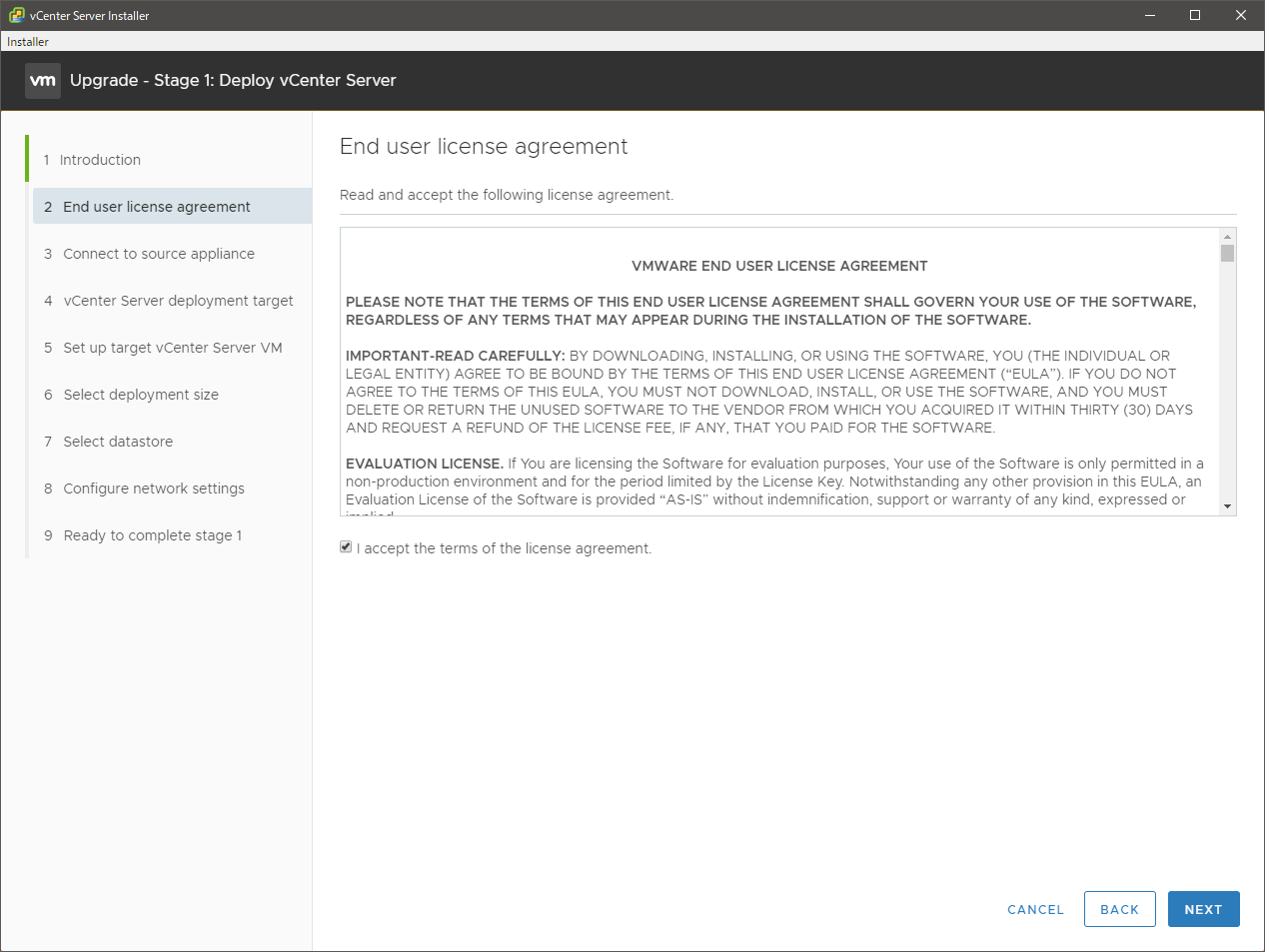The height and width of the screenshot is (952, 1265).
Task: Select Set up target vCenter Server VM
Action: [x=172, y=348]
